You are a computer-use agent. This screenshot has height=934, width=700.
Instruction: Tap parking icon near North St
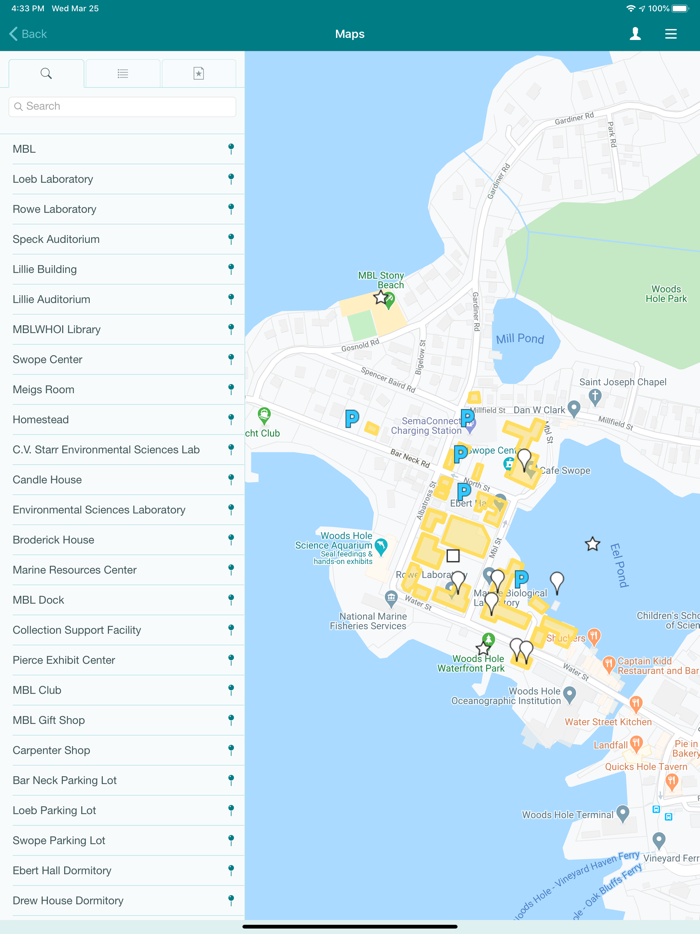click(x=464, y=492)
